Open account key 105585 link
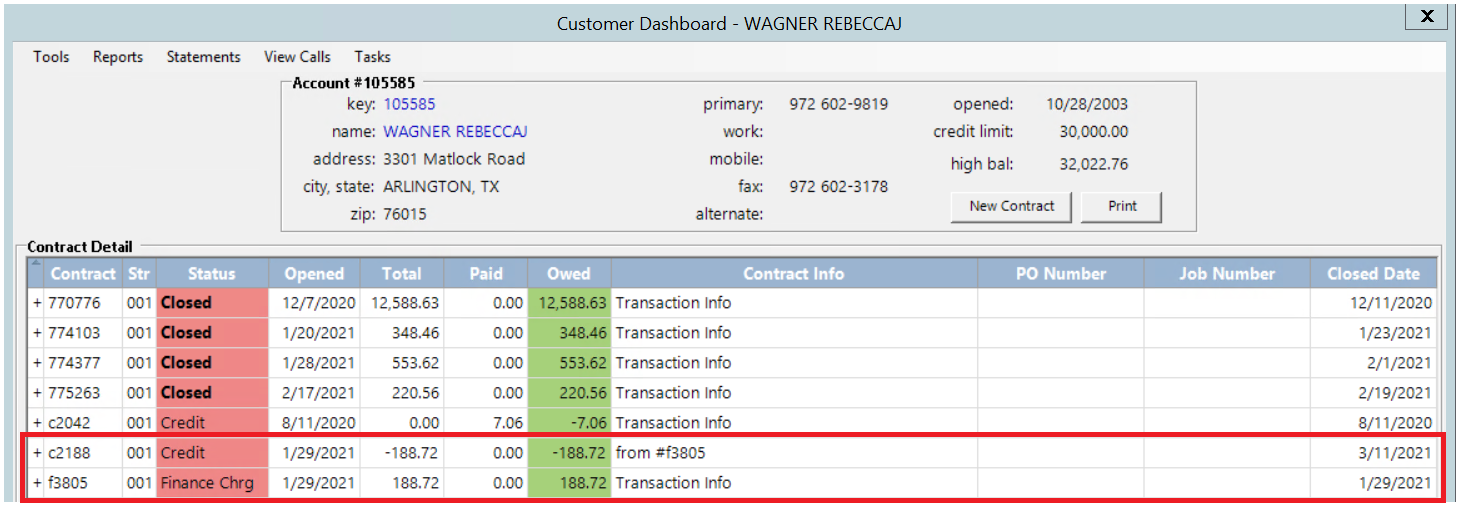 (x=410, y=104)
